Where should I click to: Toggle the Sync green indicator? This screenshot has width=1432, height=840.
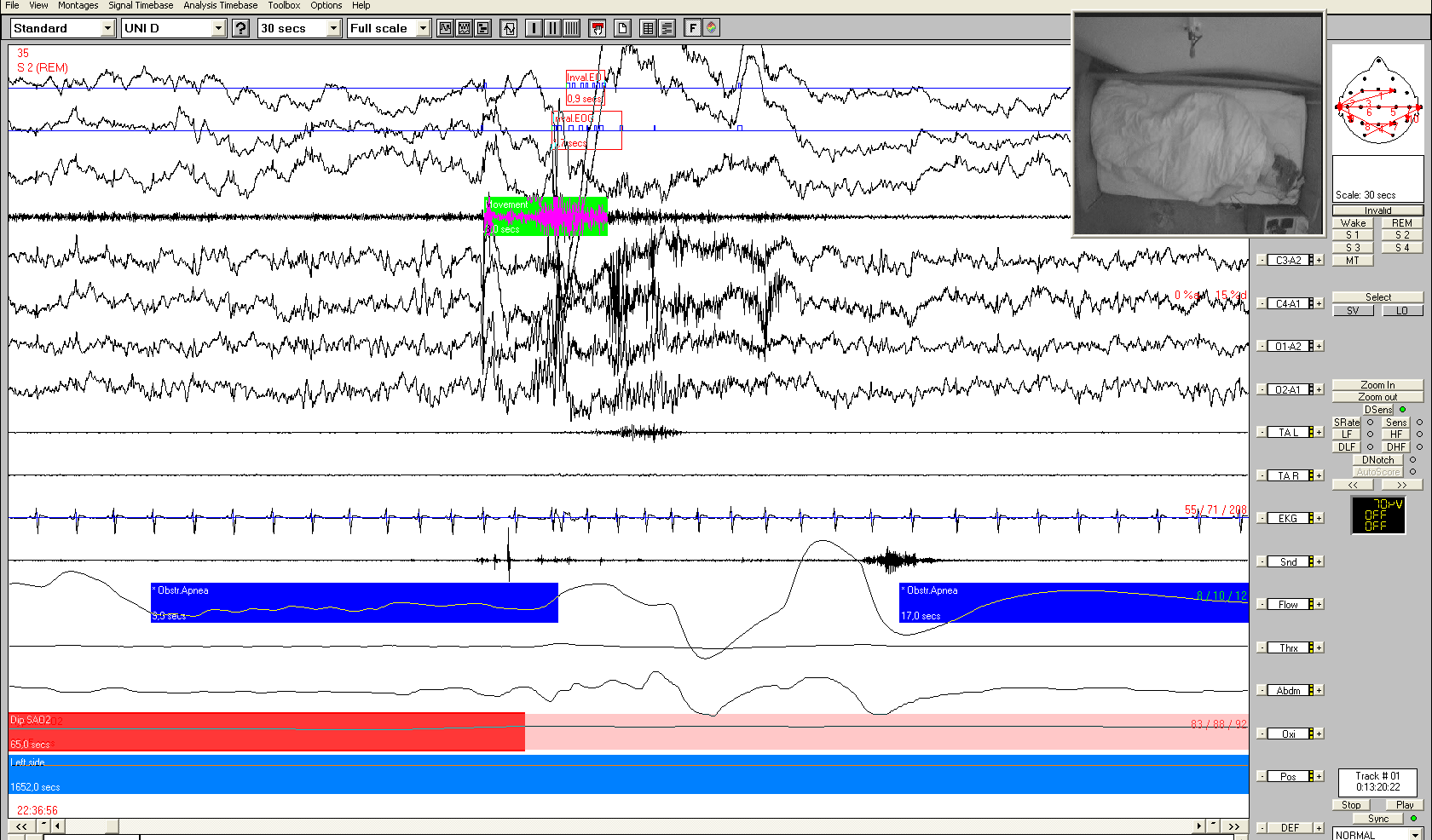pyautogui.click(x=1413, y=819)
